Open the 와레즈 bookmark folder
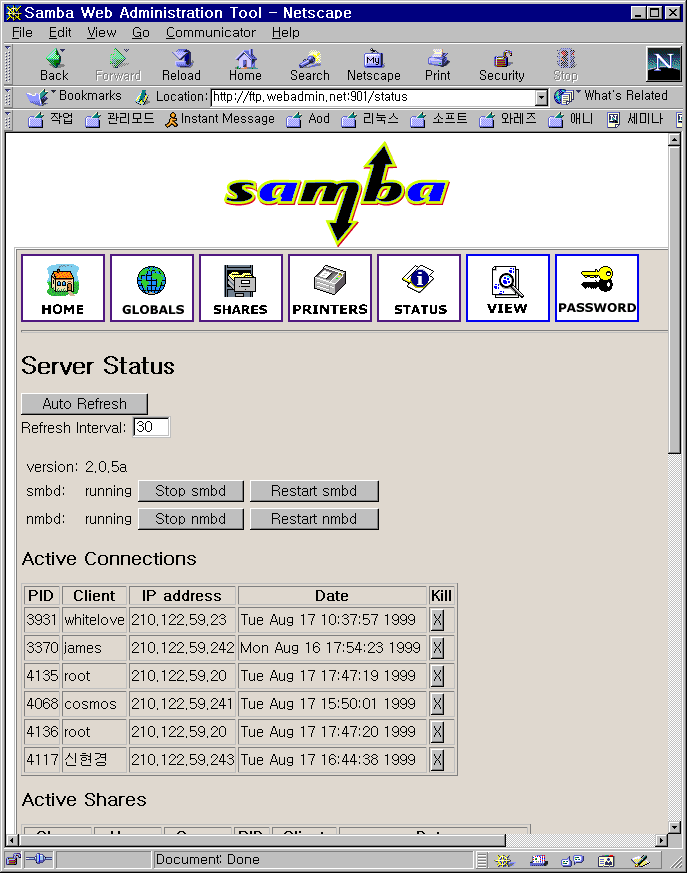 508,119
